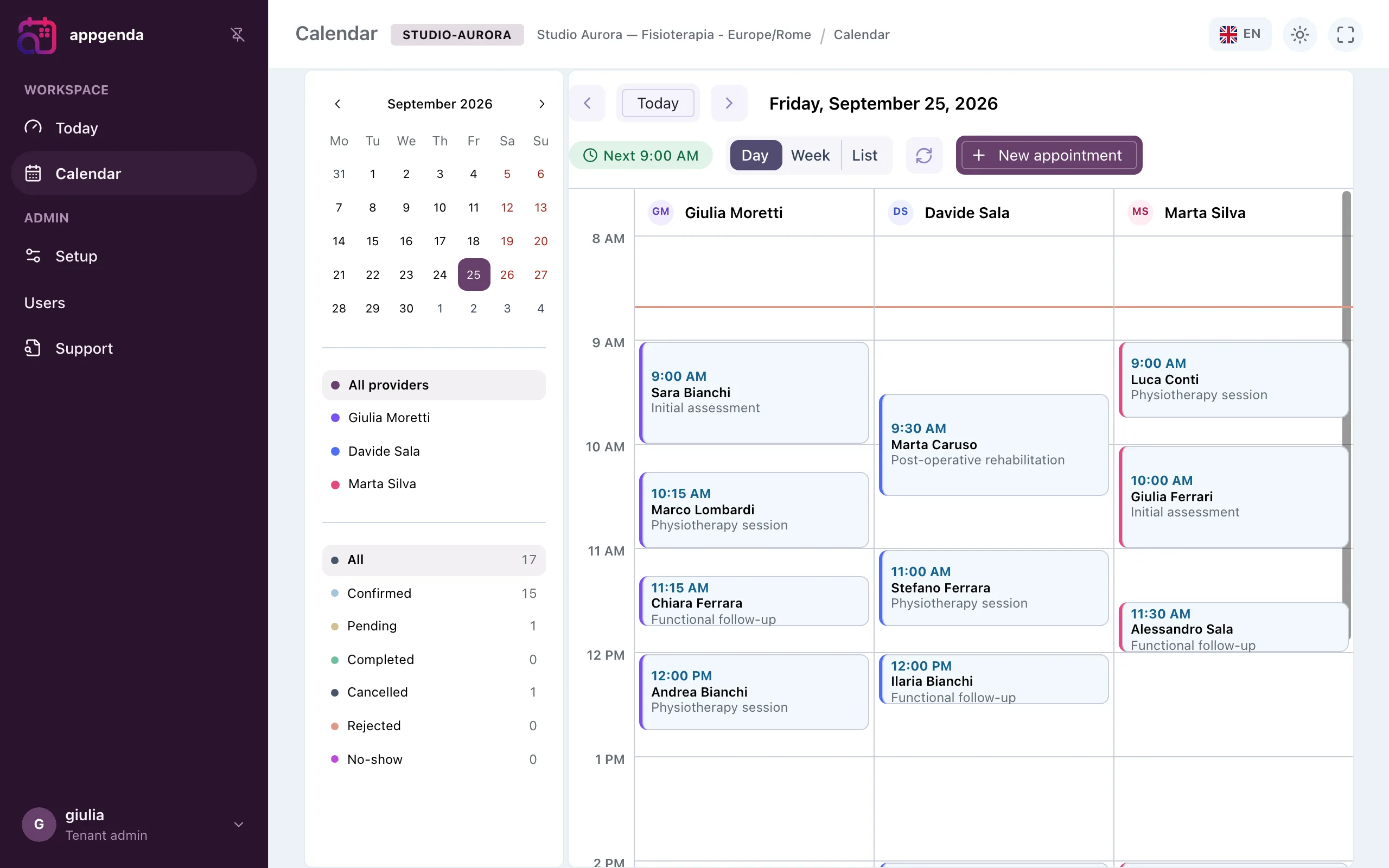Refresh the calendar with the sync icon
1389x868 pixels.
point(924,156)
